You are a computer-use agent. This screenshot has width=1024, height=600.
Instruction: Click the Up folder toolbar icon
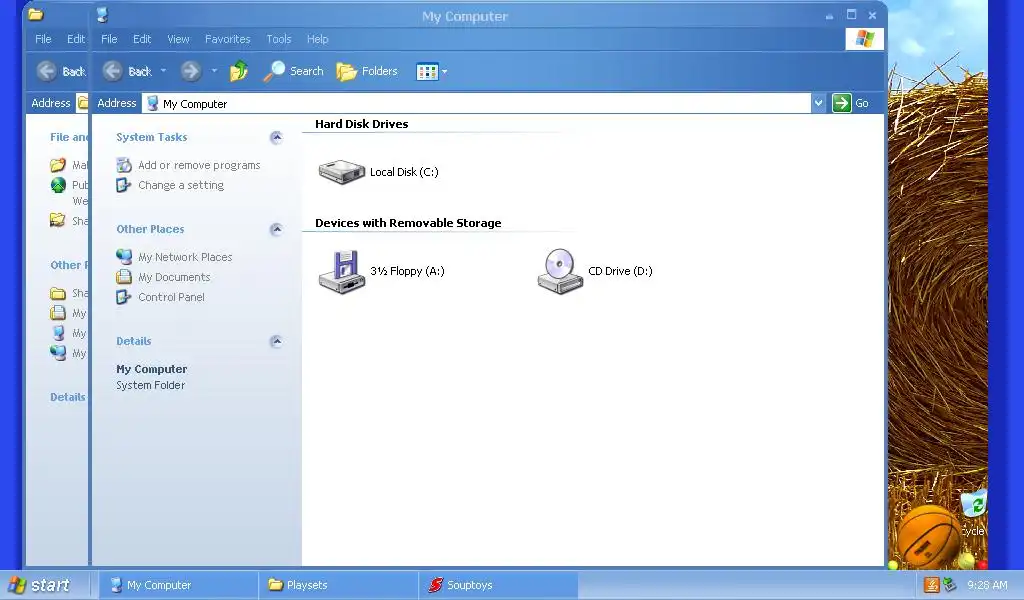(x=239, y=71)
